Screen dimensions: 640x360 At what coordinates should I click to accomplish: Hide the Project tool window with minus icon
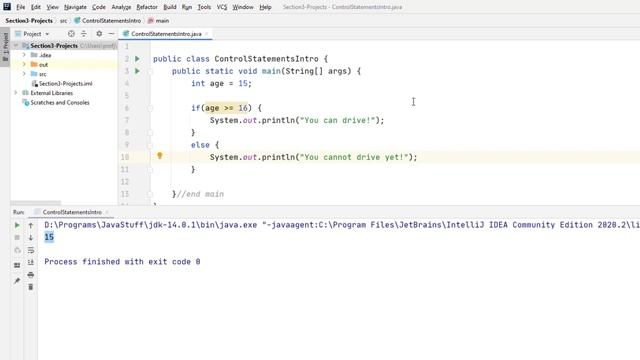click(111, 34)
